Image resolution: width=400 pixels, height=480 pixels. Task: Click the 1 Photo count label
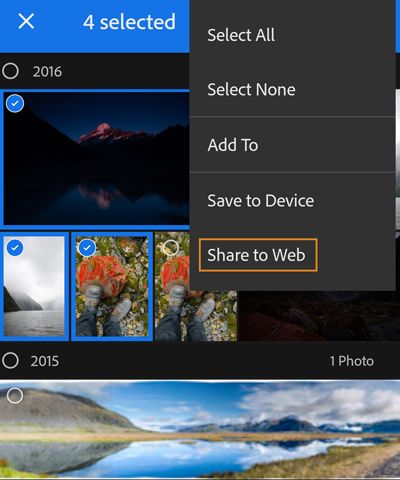pos(352,361)
